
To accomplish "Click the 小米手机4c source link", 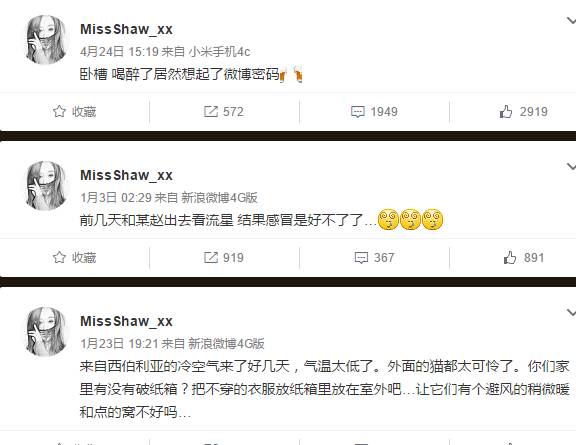I will pyautogui.click(x=219, y=51).
